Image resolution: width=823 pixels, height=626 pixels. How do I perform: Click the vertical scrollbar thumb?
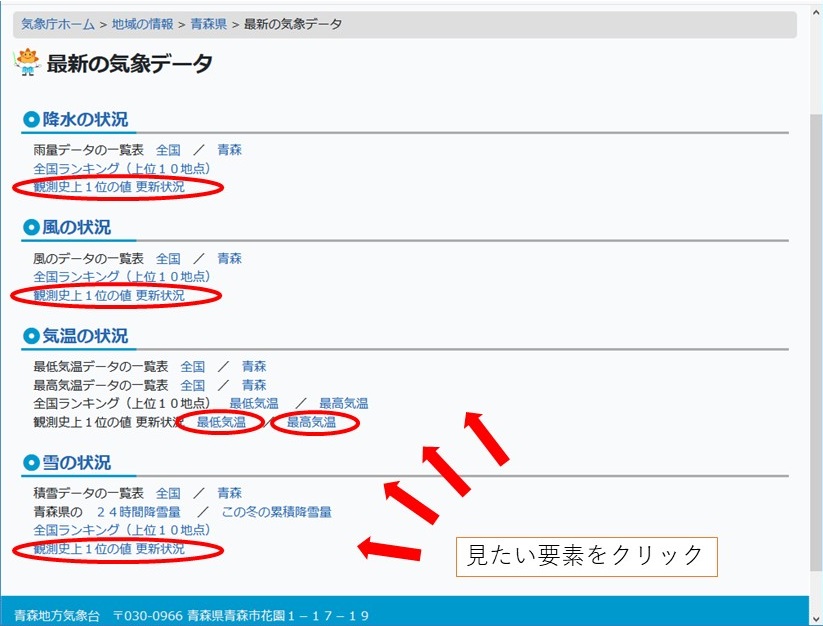click(x=816, y=341)
